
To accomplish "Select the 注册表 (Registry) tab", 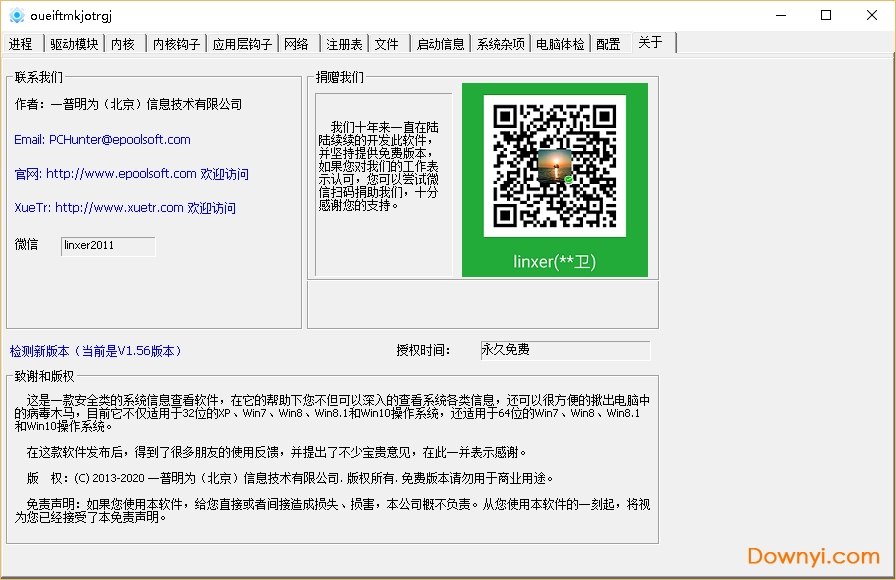I will (x=346, y=43).
